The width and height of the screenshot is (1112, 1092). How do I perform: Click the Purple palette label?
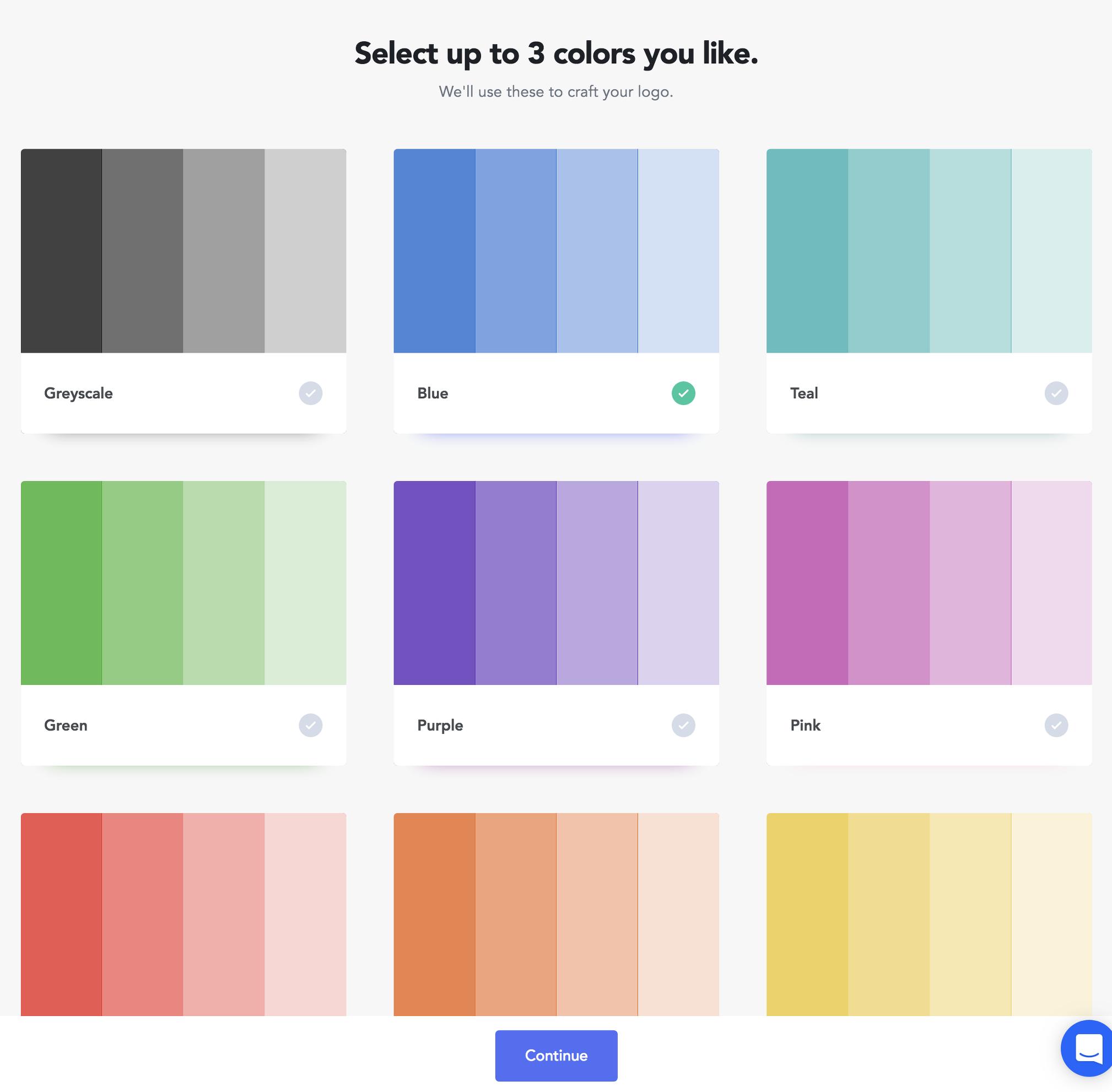pyautogui.click(x=440, y=726)
